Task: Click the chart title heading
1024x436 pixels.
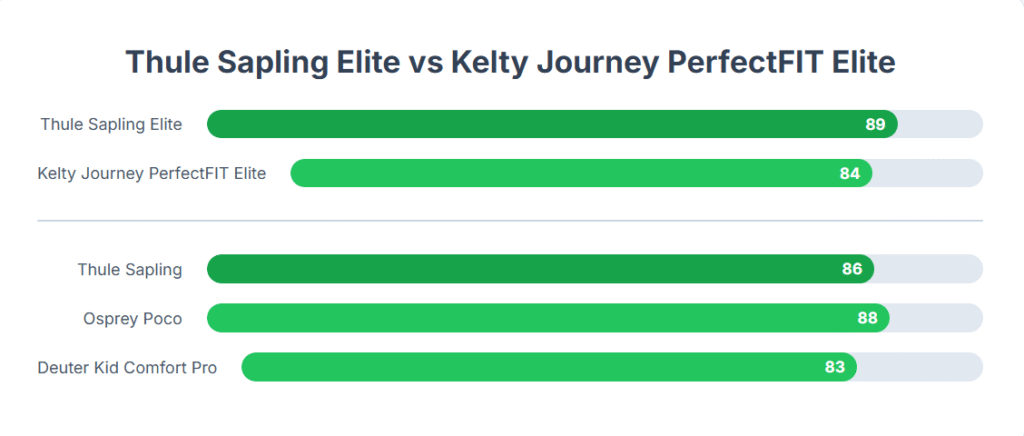Action: pyautogui.click(x=510, y=63)
